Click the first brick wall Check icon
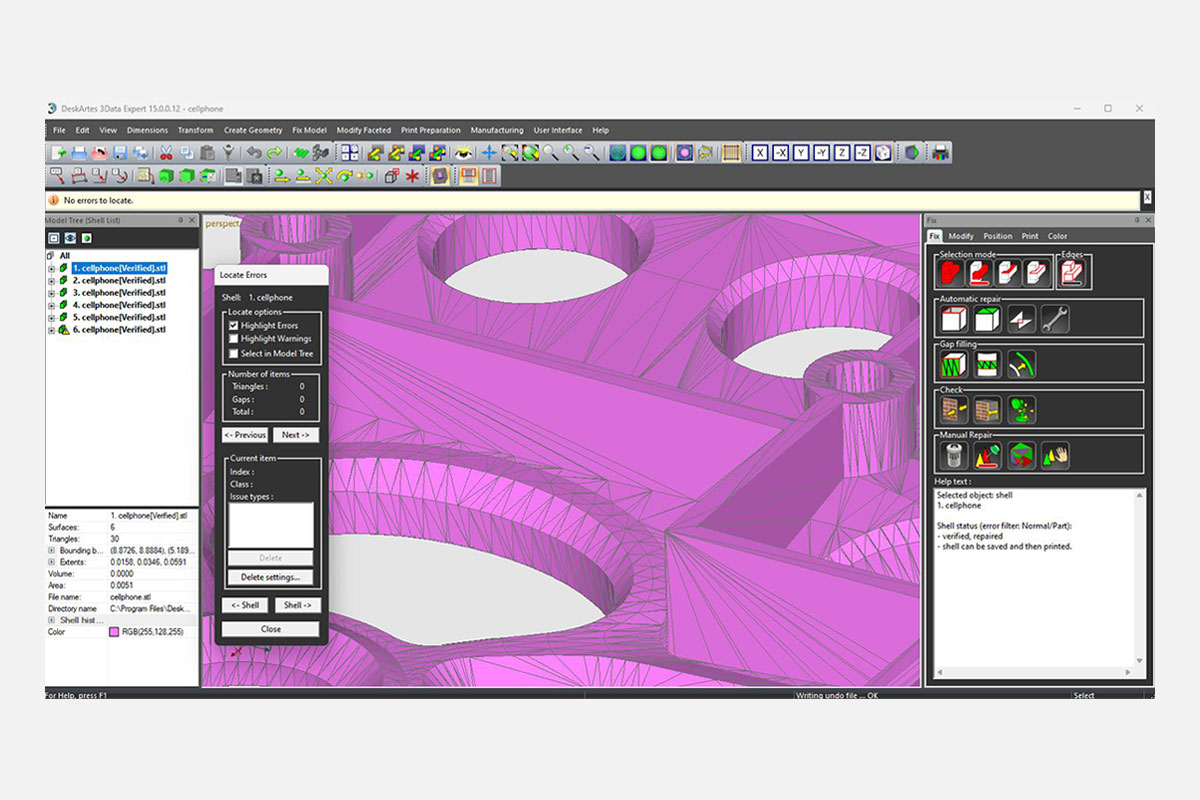 point(953,410)
